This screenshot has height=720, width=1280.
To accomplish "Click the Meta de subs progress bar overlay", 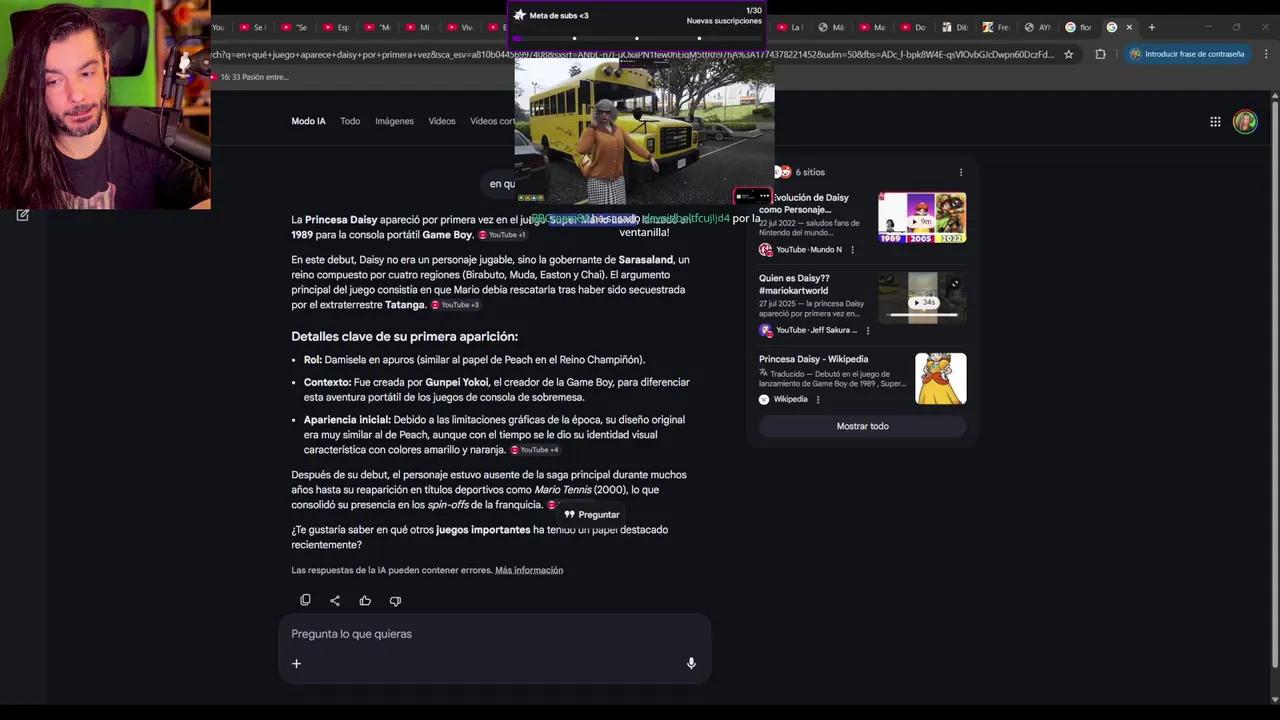I will [637, 38].
